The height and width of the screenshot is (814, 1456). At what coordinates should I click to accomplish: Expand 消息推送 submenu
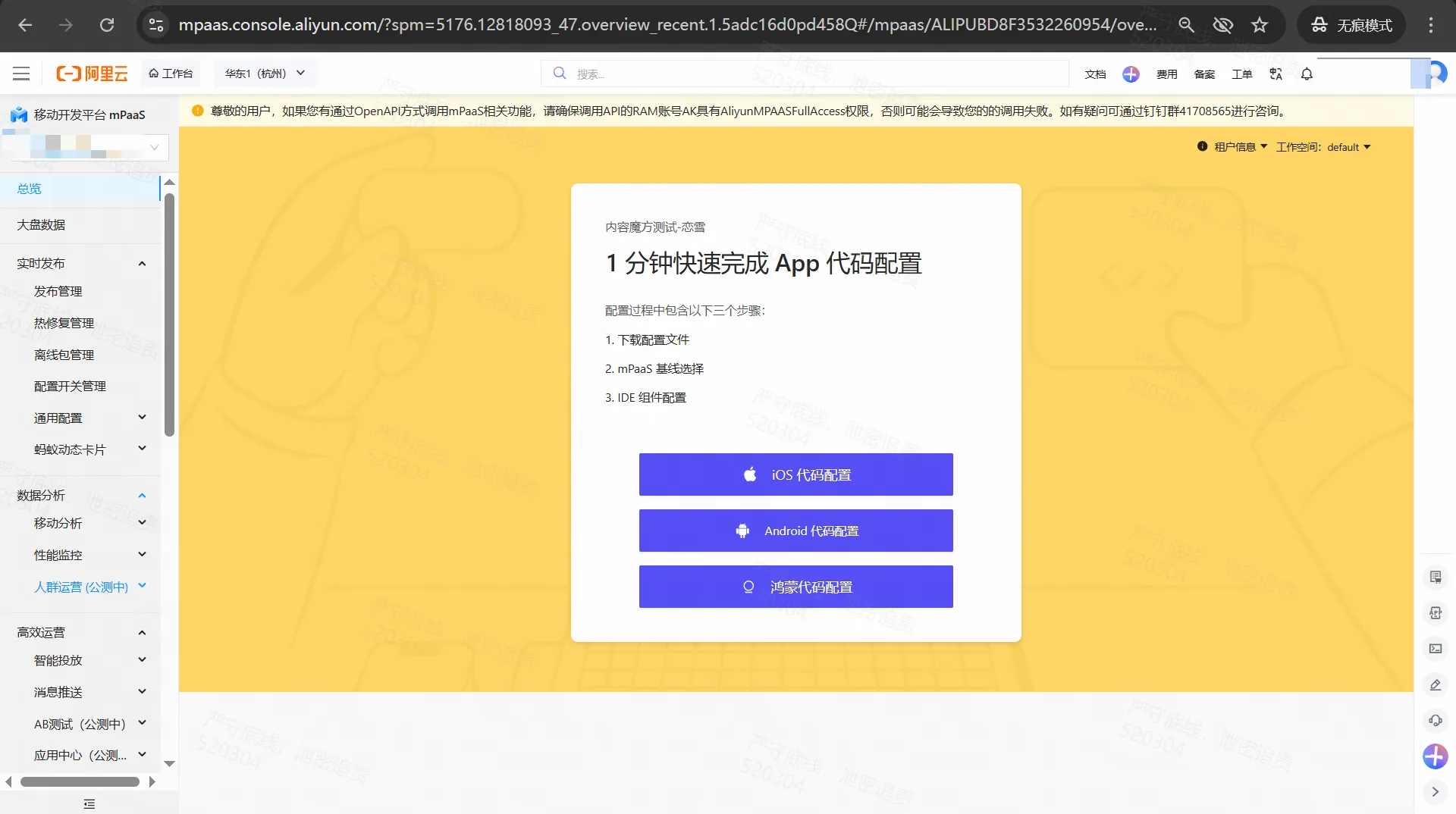coord(142,692)
